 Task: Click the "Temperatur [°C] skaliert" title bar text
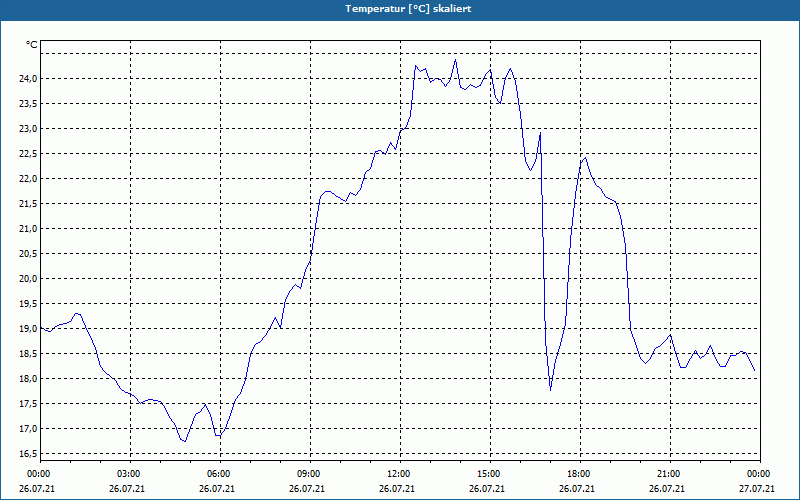tap(408, 9)
